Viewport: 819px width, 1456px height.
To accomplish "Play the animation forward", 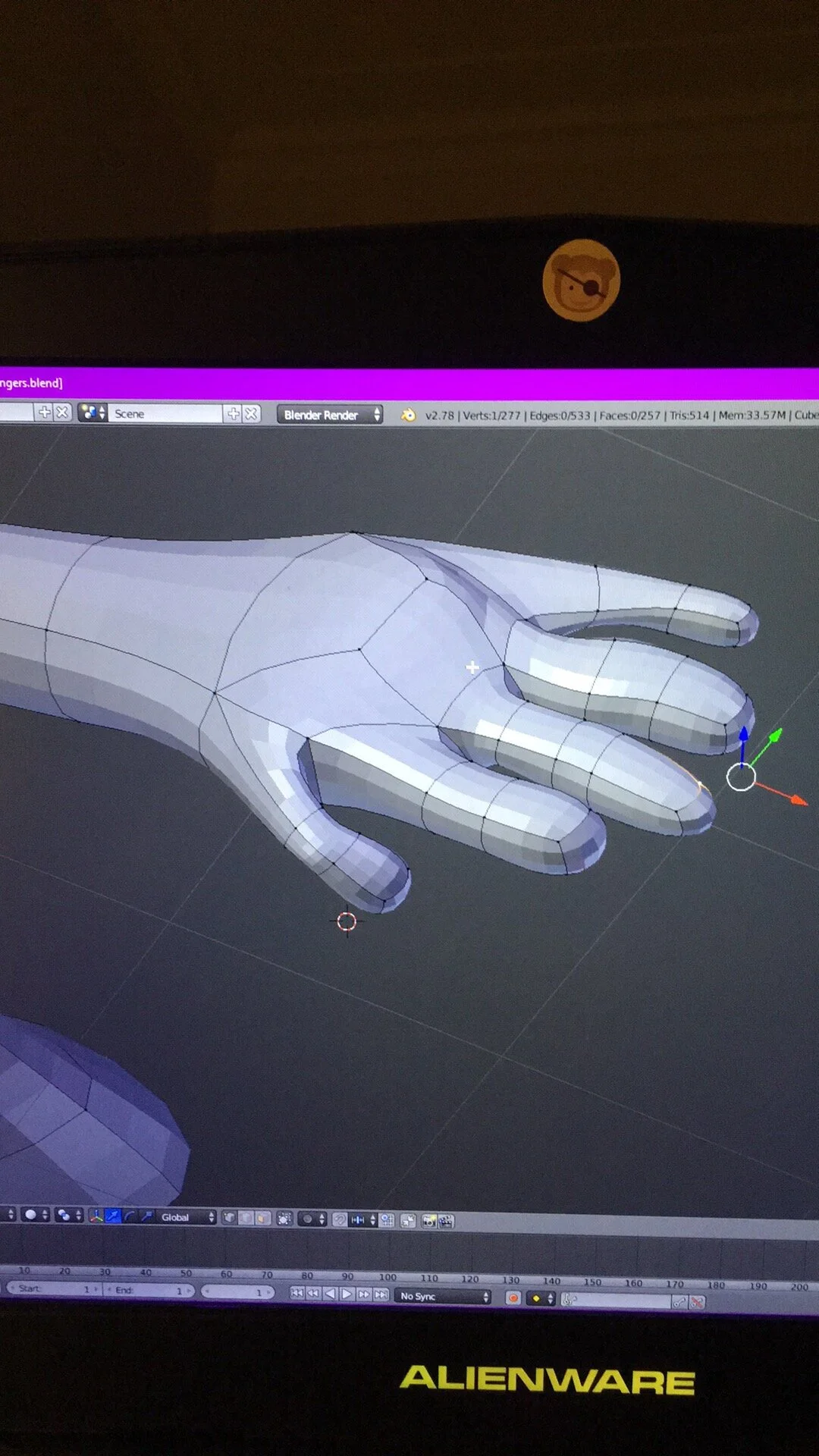I will [347, 1294].
